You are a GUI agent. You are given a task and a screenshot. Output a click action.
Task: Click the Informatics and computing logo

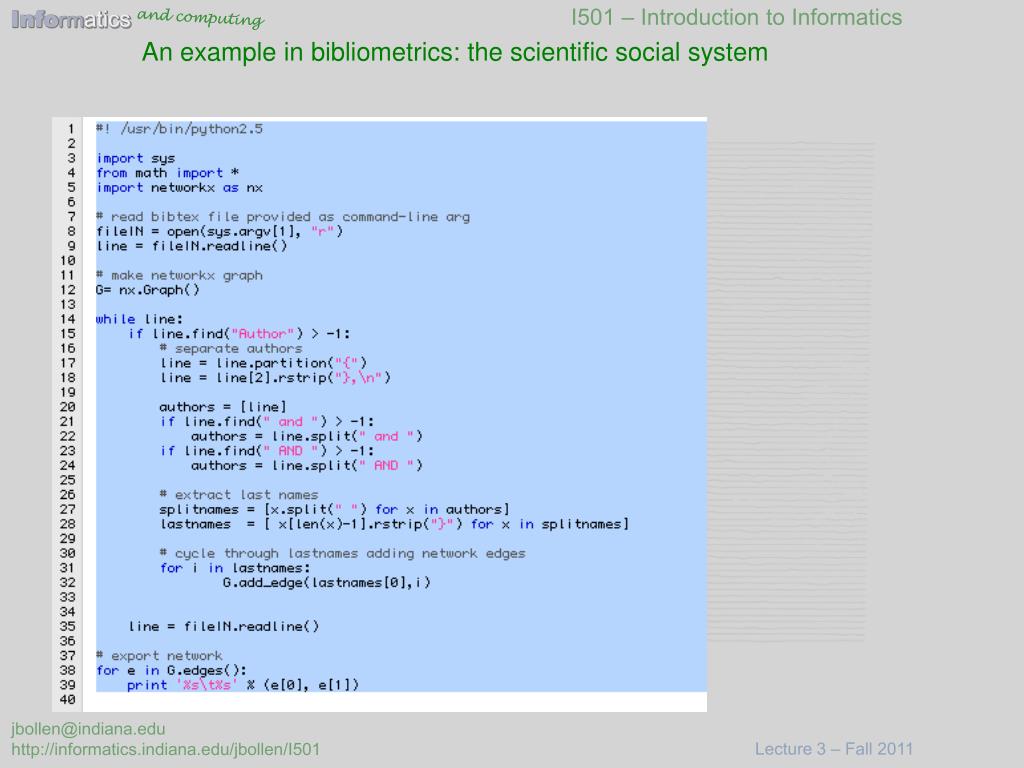138,18
